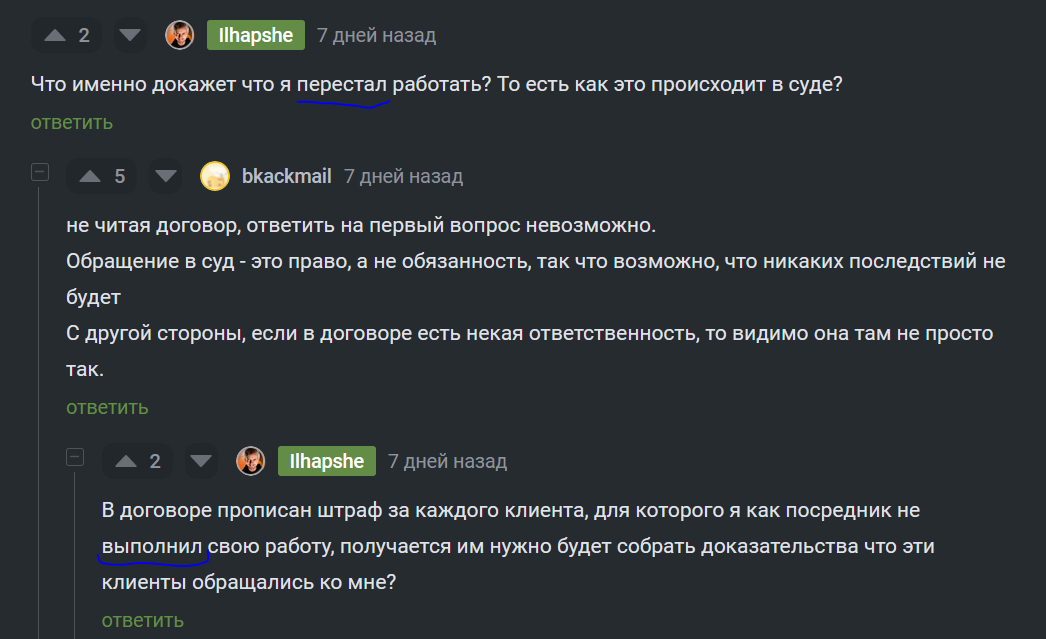Upvote the top Ilhapshe comment

click(55, 36)
